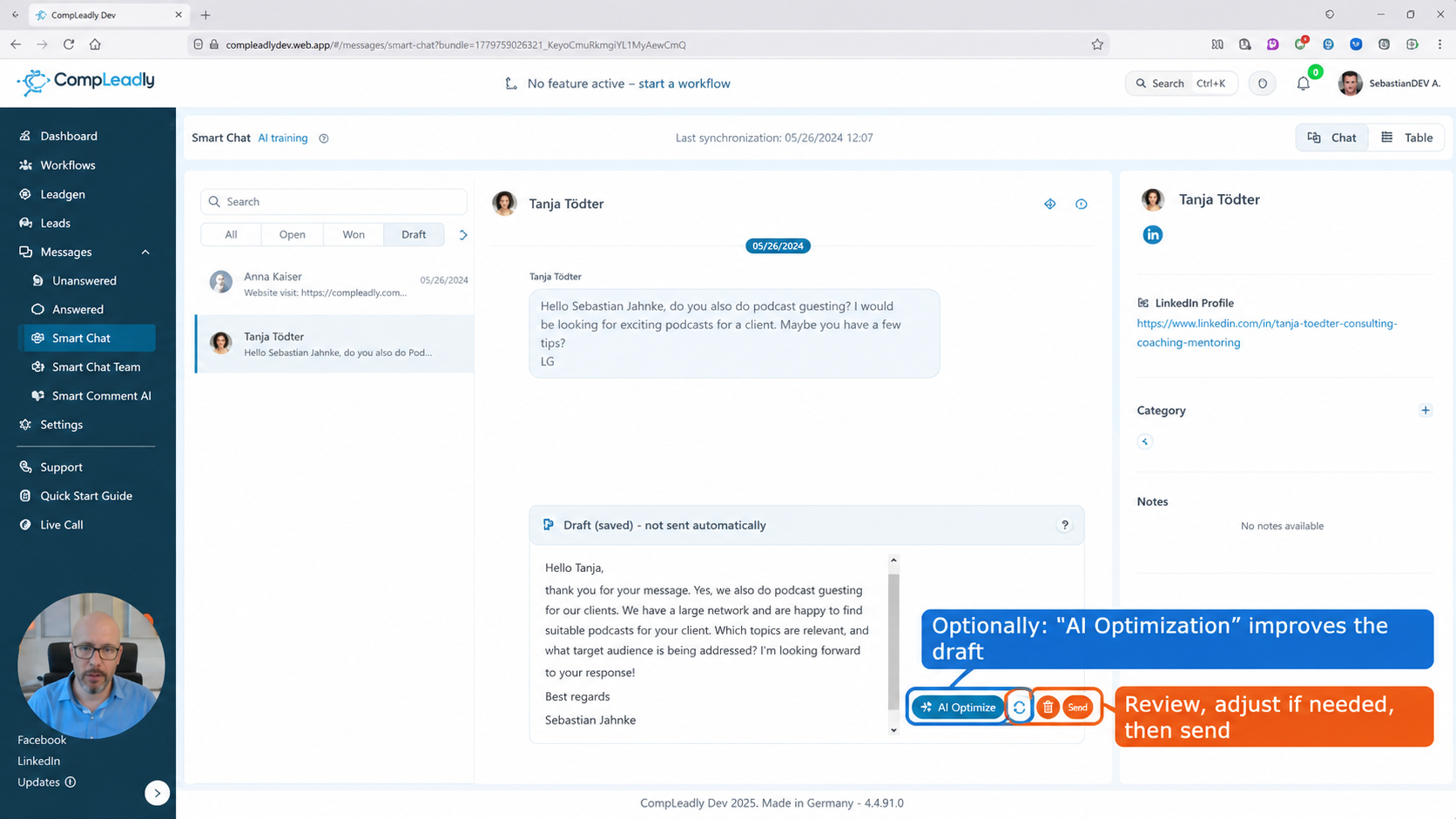Screen dimensions: 1456x819
Task: Open the LinkedIn icon in contact panel
Action: click(1153, 235)
